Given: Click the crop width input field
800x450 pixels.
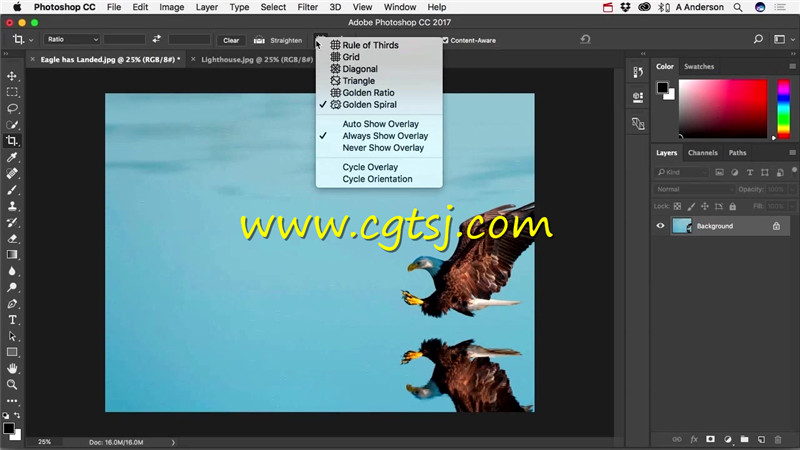Looking at the screenshot, I should pyautogui.click(x=124, y=39).
